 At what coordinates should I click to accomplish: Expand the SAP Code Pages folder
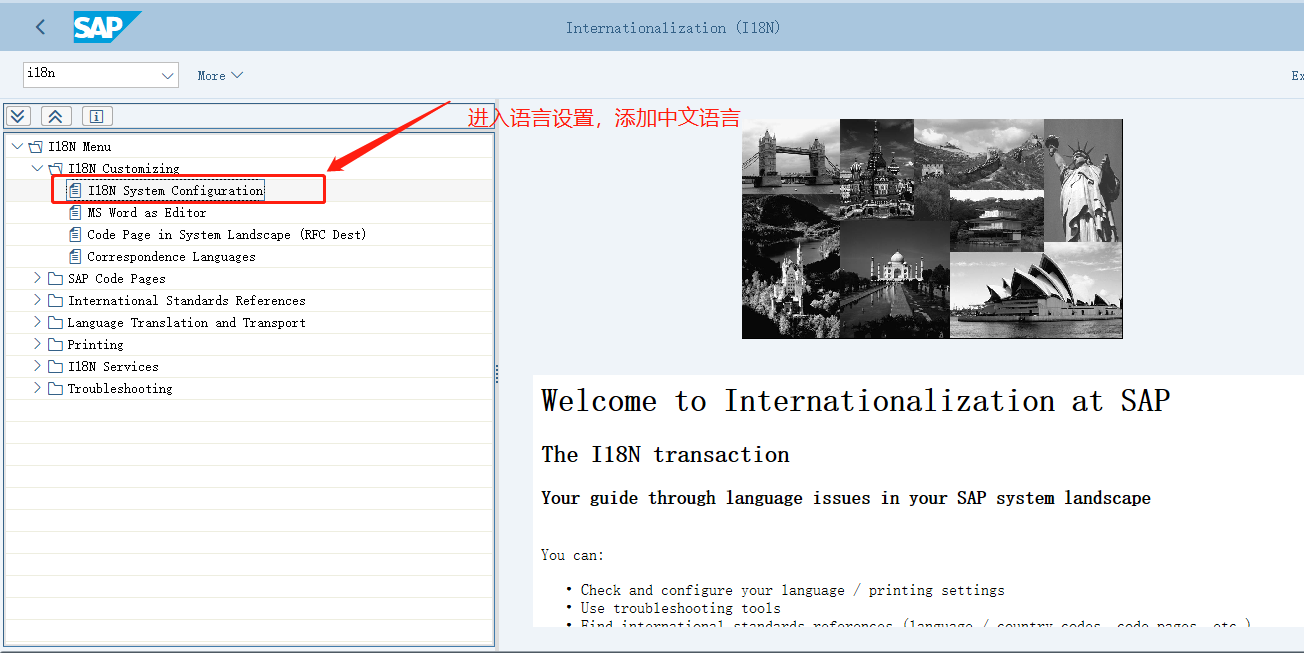(38, 278)
